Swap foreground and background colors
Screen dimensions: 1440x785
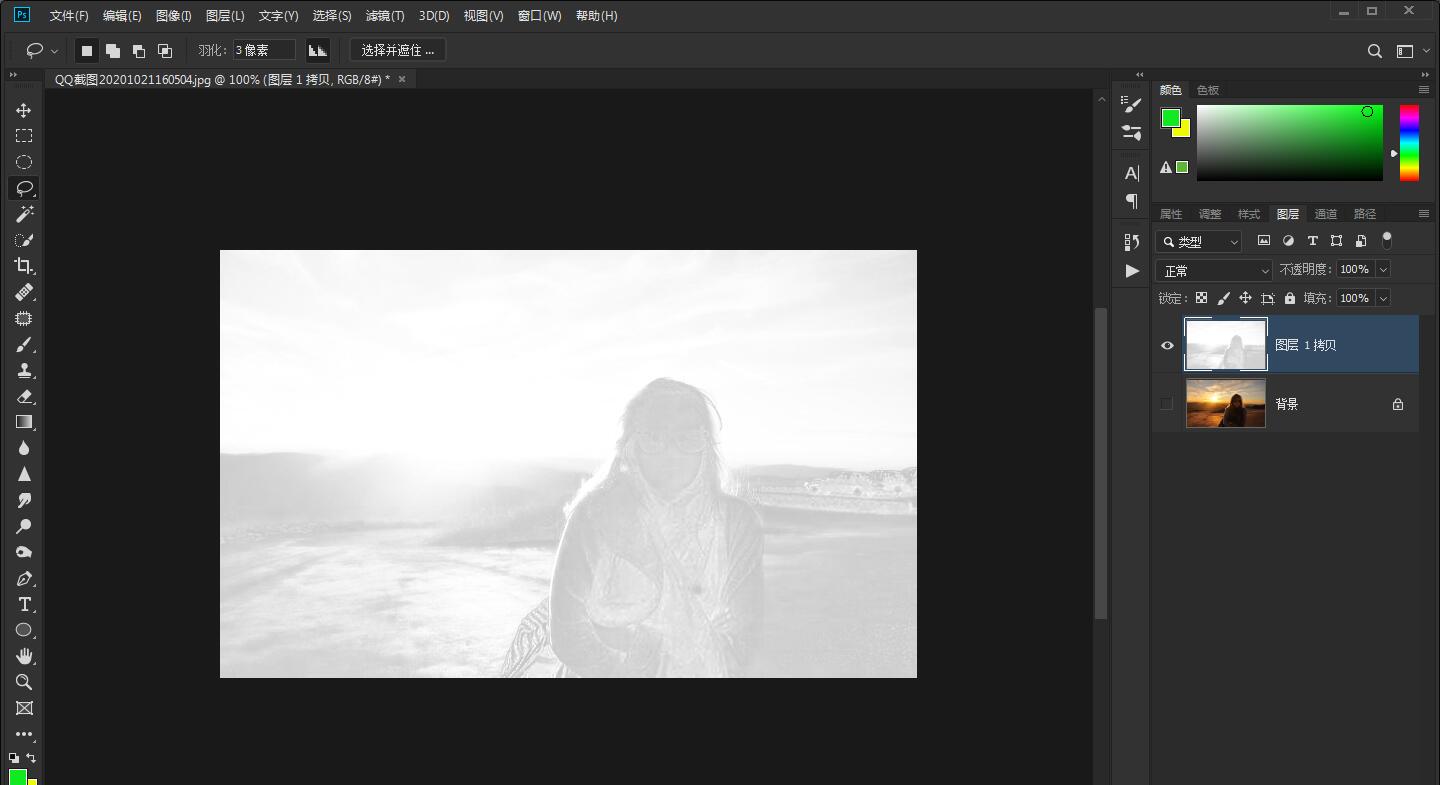pyautogui.click(x=31, y=758)
